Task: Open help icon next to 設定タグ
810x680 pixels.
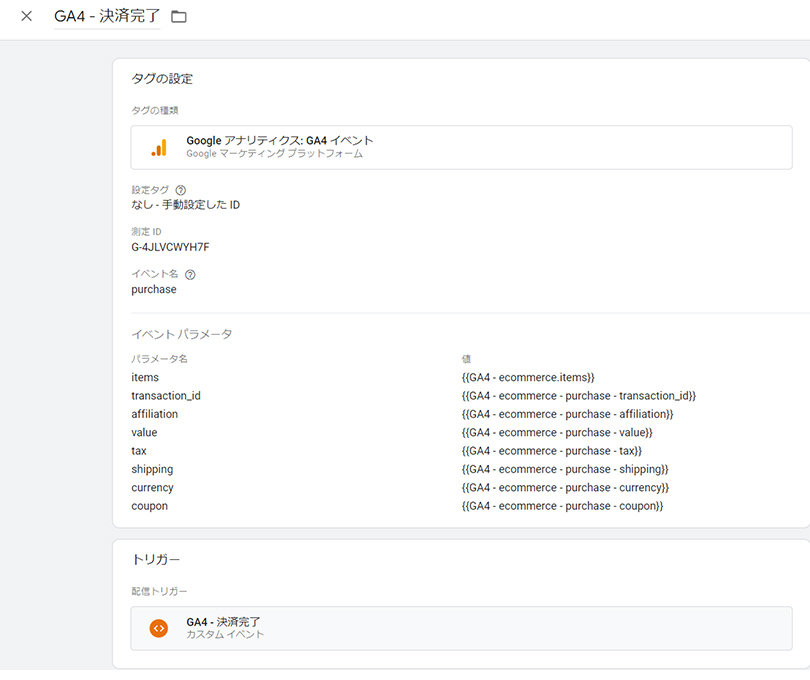Action: 180,190
